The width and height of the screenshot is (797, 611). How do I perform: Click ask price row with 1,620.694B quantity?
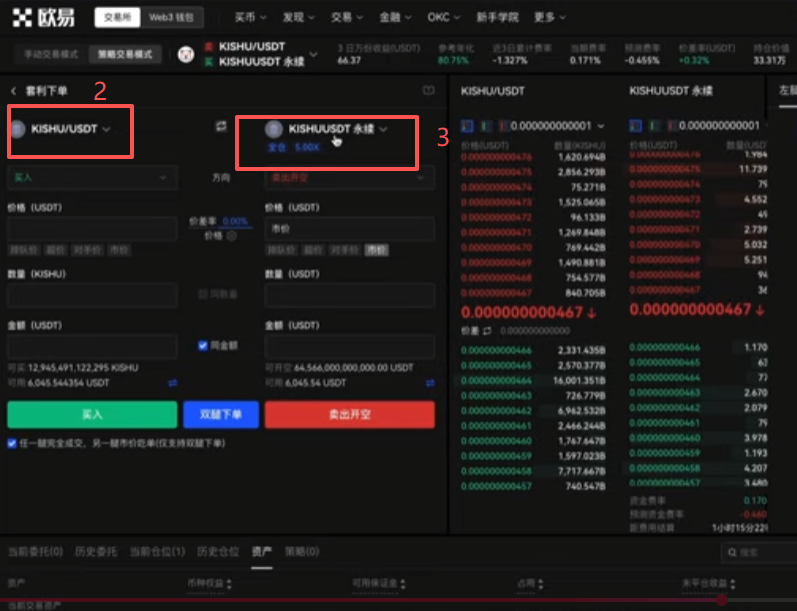[533, 158]
